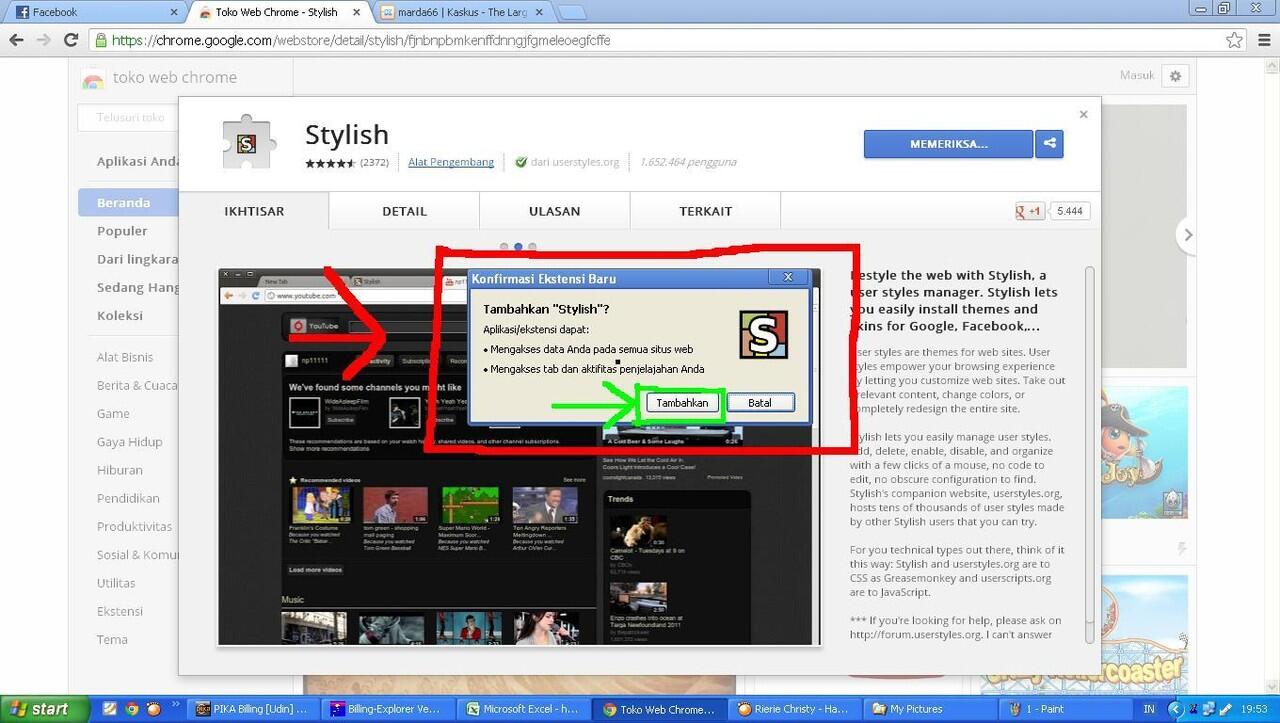Open a new browser tab
Viewport: 1280px width, 723px height.
[571, 13]
